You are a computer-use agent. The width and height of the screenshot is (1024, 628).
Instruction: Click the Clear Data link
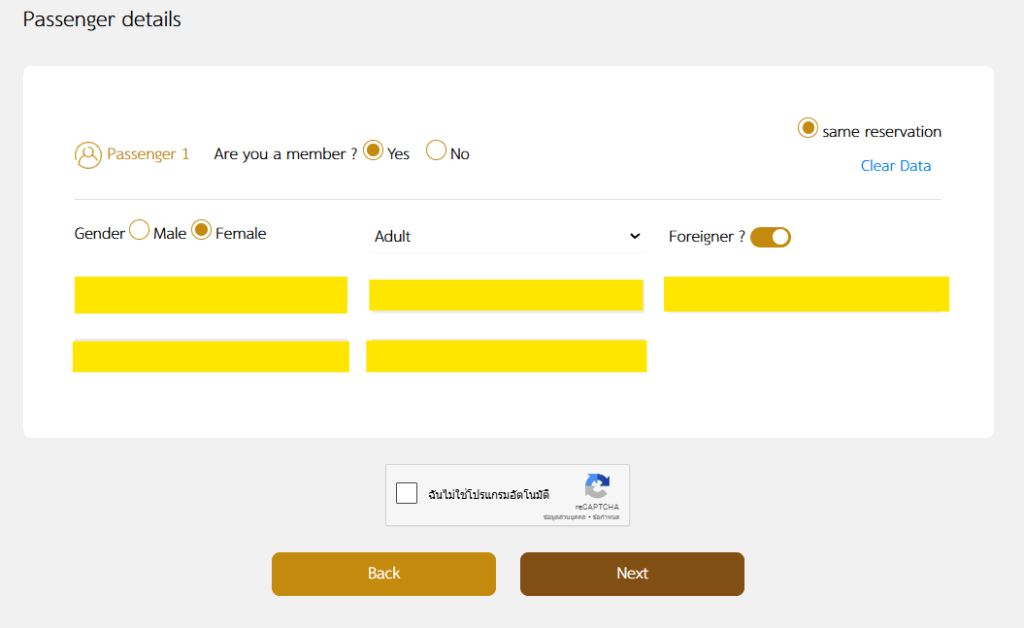coord(895,166)
